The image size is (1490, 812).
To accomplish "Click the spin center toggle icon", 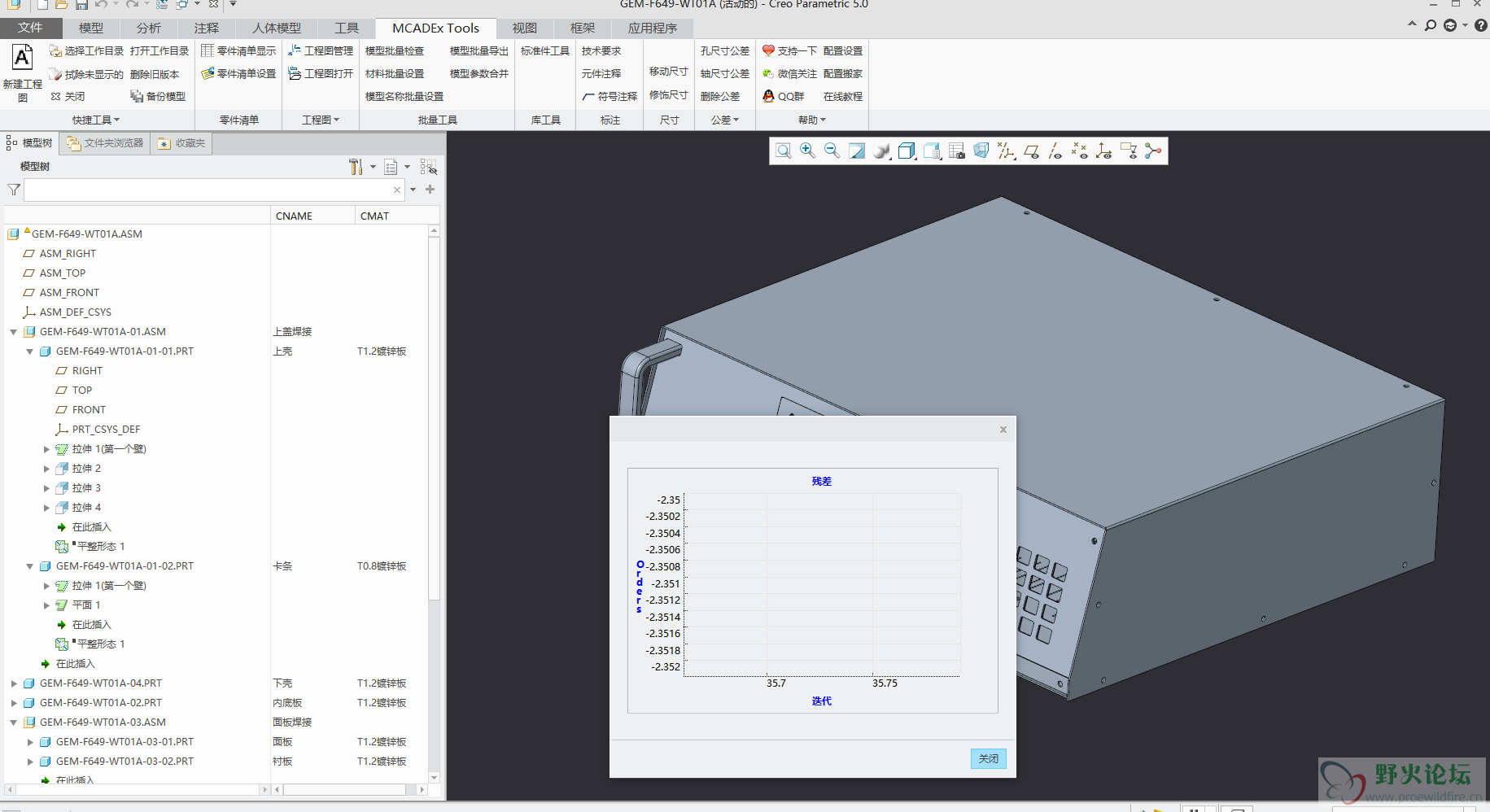I will (x=1153, y=151).
